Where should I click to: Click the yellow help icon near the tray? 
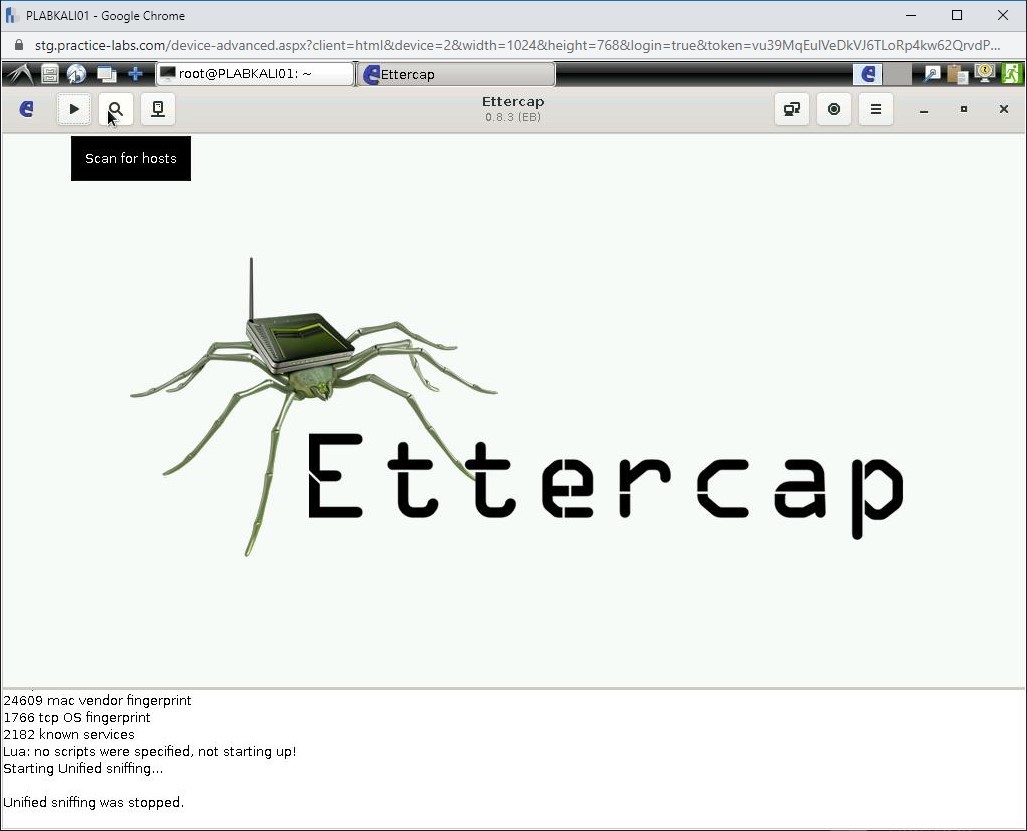point(984,73)
